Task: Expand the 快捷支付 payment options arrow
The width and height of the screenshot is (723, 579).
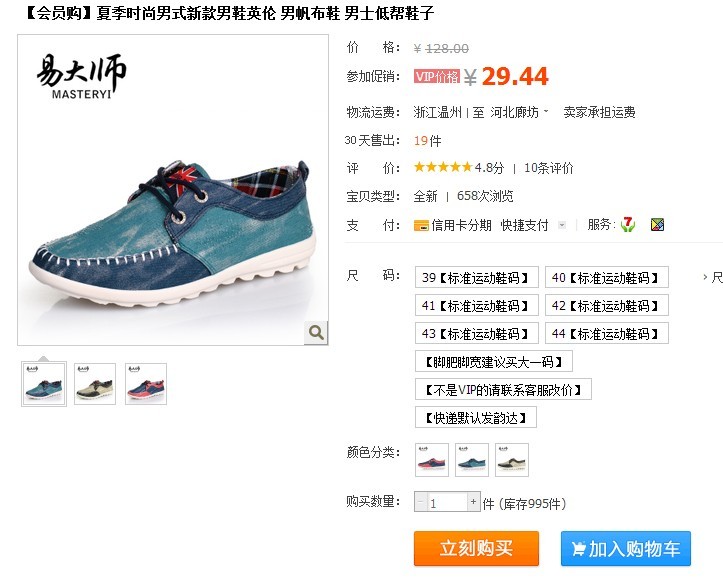Action: pyautogui.click(x=562, y=225)
